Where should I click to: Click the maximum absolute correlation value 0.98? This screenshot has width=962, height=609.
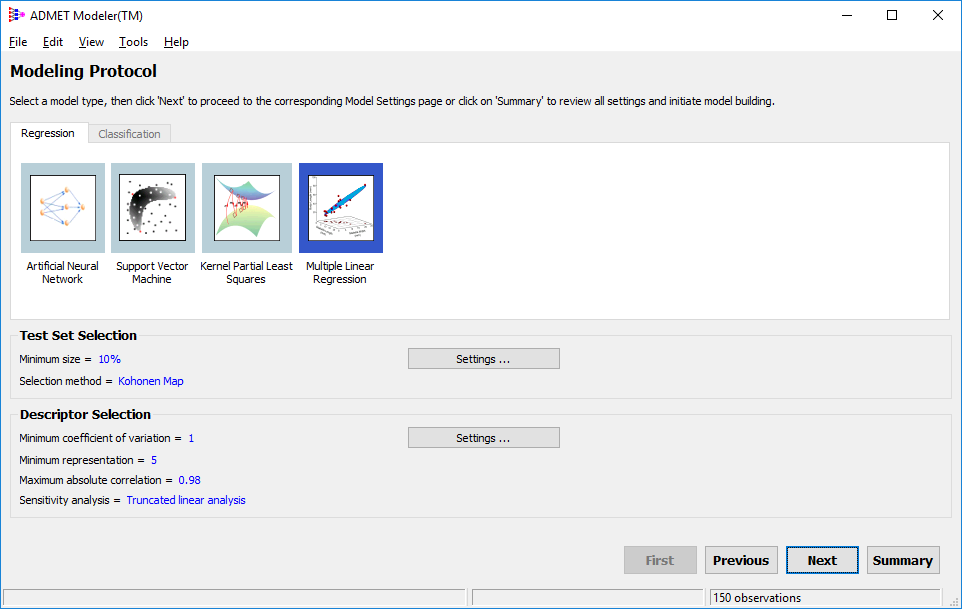pos(190,480)
